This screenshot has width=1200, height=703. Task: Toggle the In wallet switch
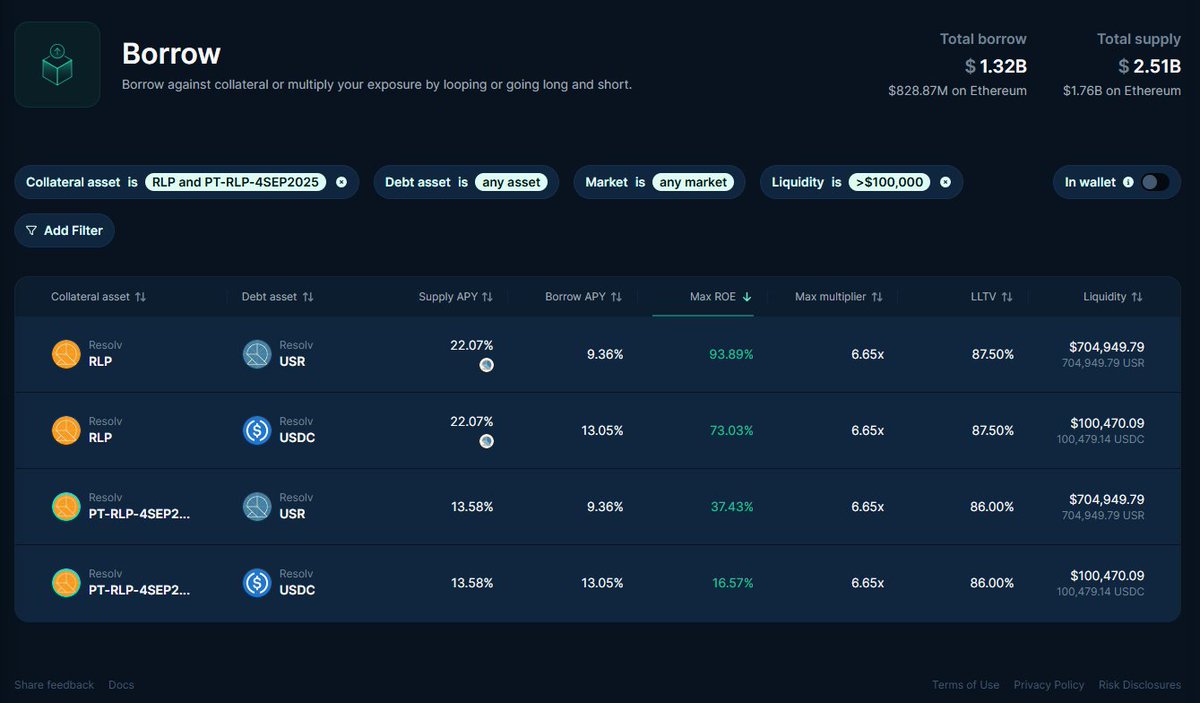(1155, 182)
